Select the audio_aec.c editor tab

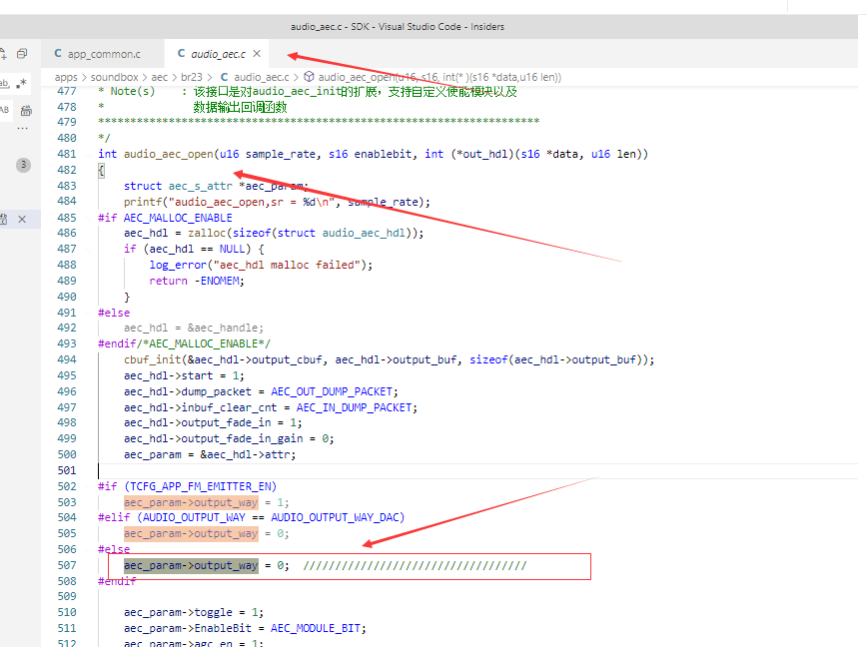211,54
